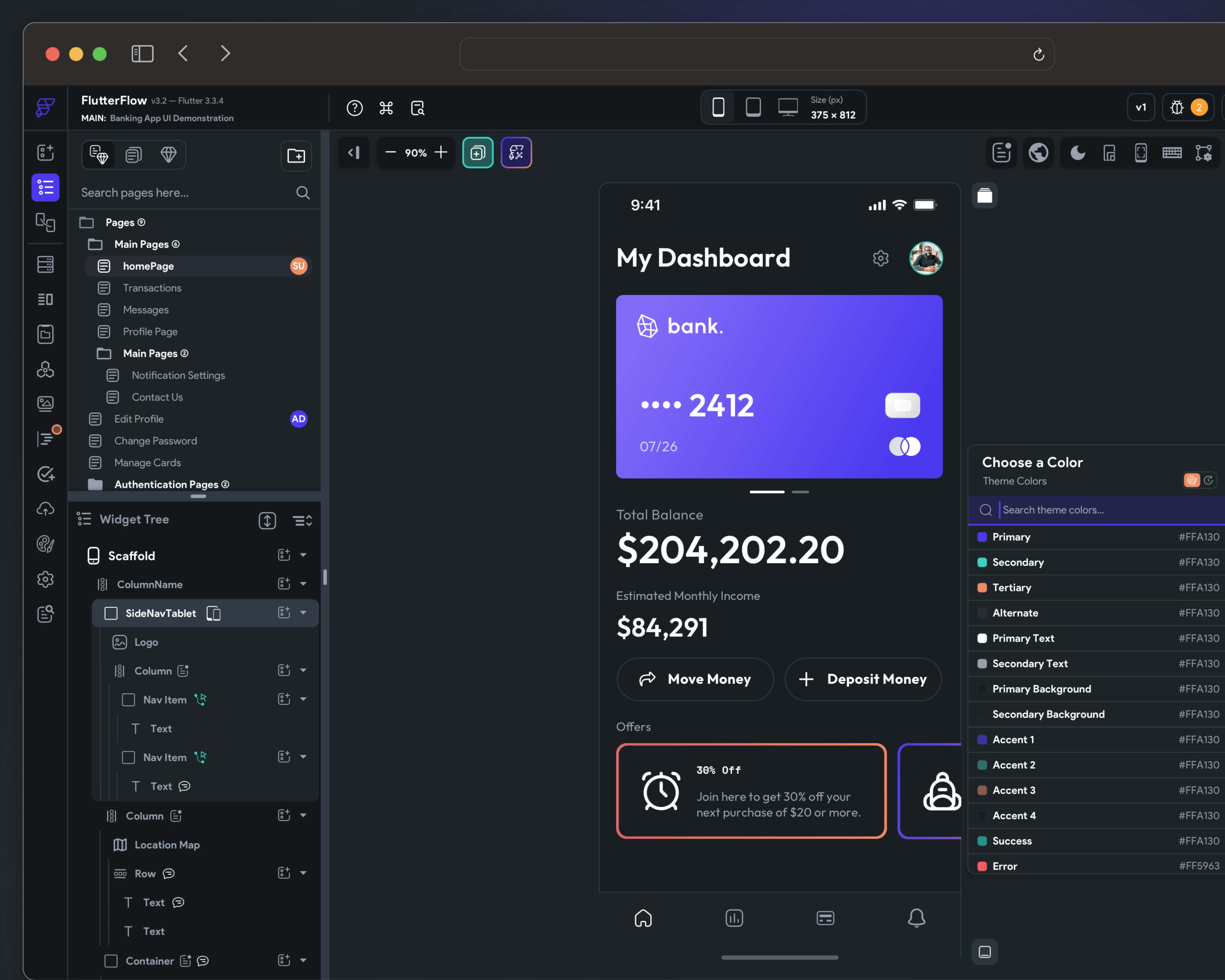Select the tablet device preview
Screen dimensions: 1225x980
[753, 107]
